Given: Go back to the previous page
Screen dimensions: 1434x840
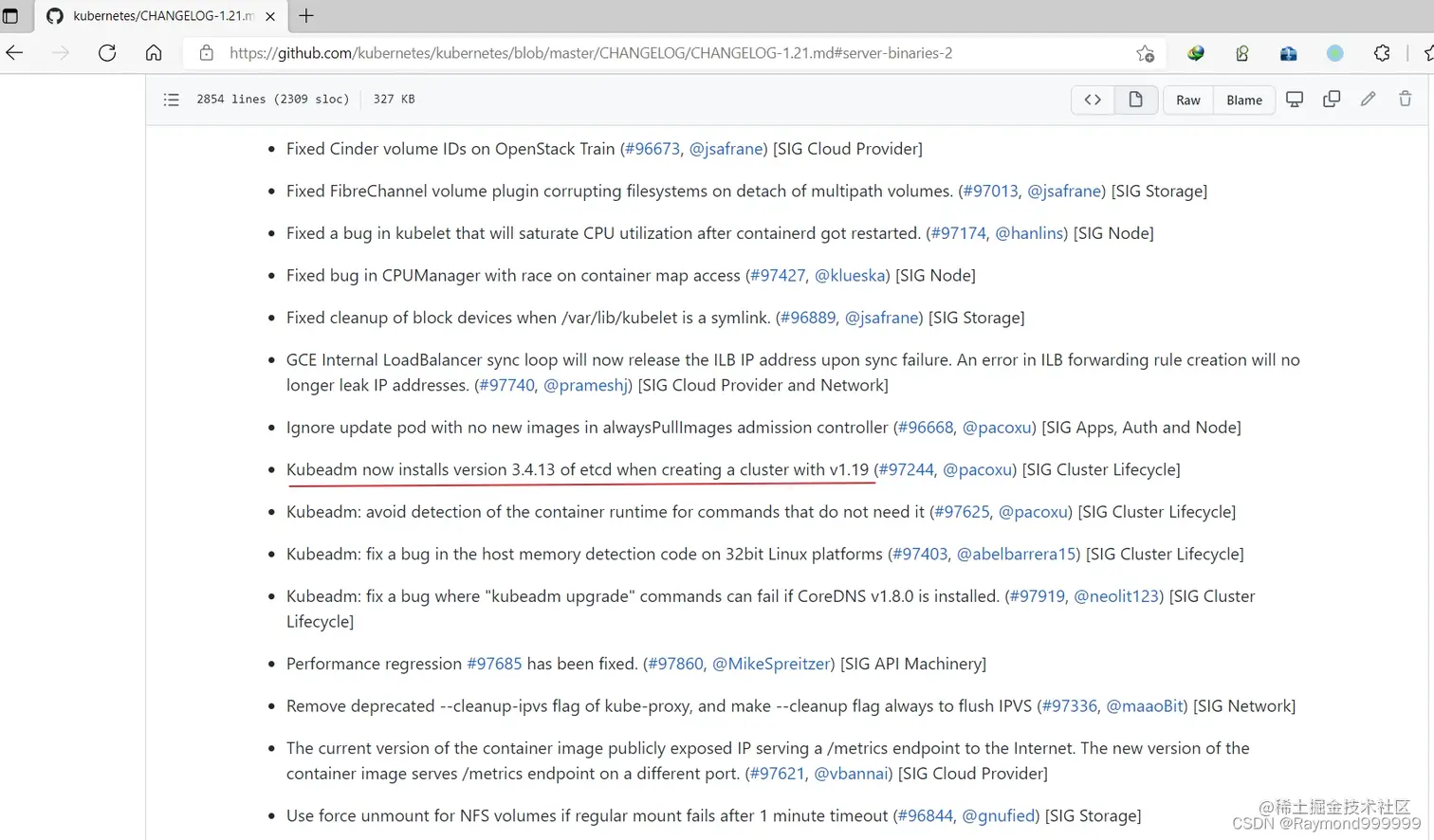Looking at the screenshot, I should click(x=14, y=53).
